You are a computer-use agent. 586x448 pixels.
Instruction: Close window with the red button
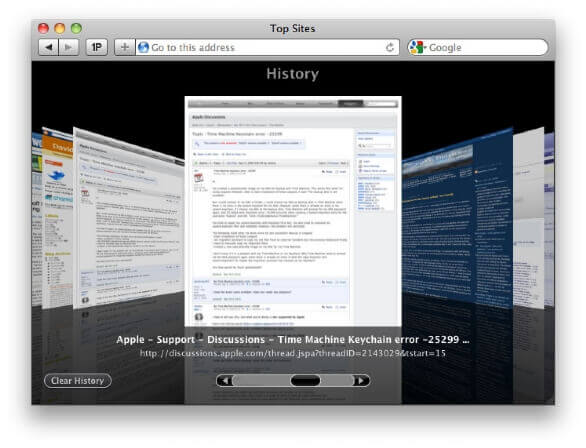coord(43,28)
